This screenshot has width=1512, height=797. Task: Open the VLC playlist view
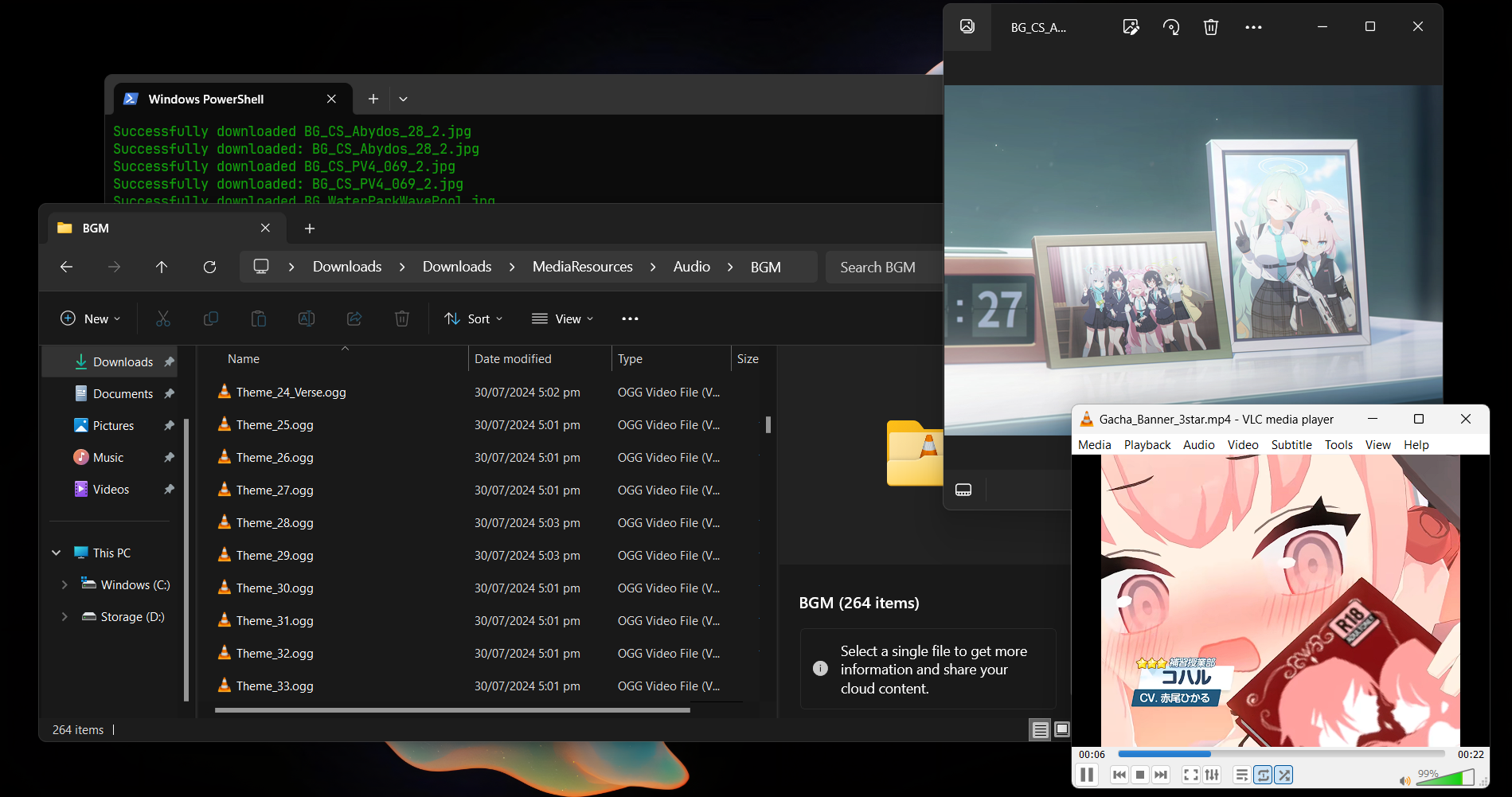point(1242,775)
